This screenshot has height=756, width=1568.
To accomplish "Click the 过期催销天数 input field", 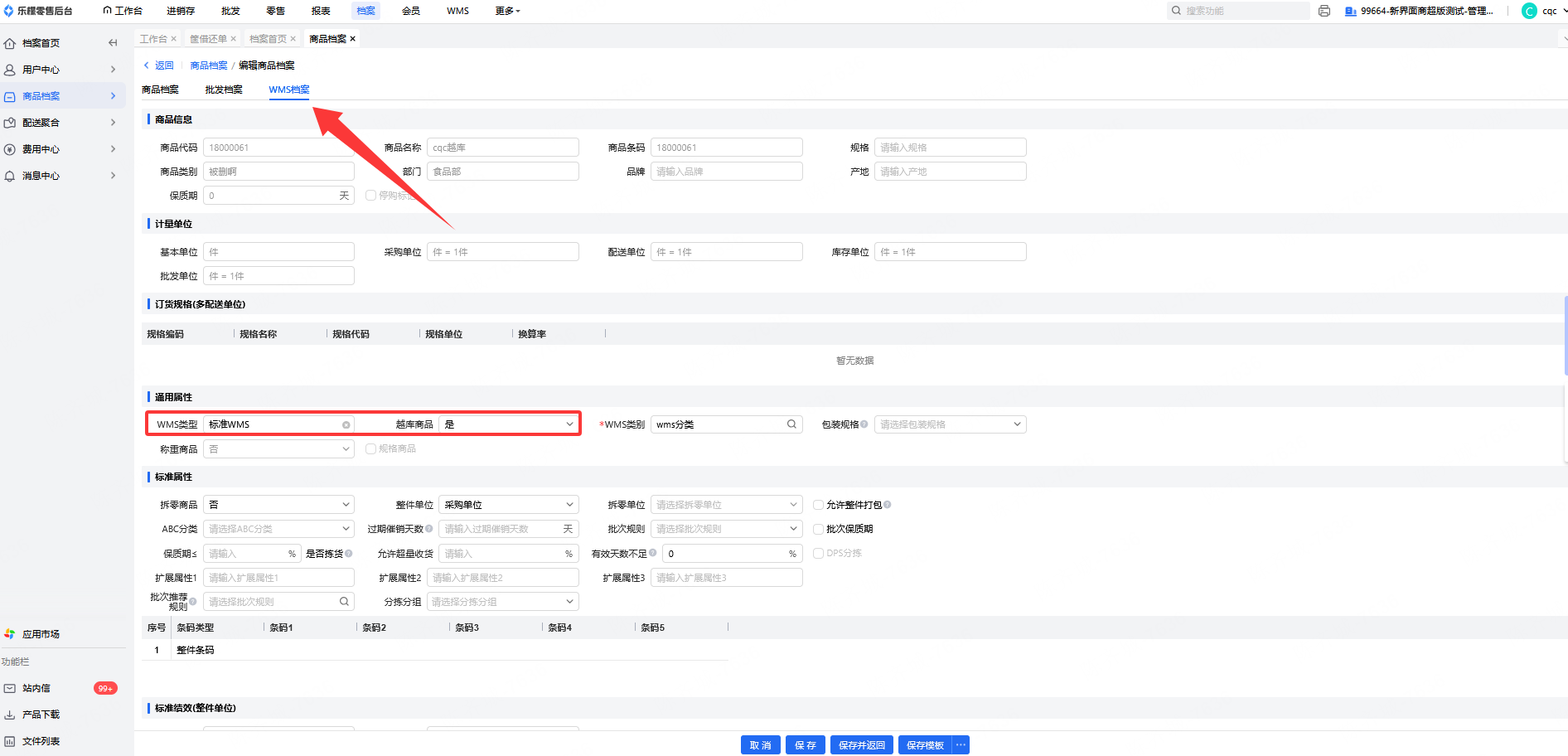I will coord(509,529).
